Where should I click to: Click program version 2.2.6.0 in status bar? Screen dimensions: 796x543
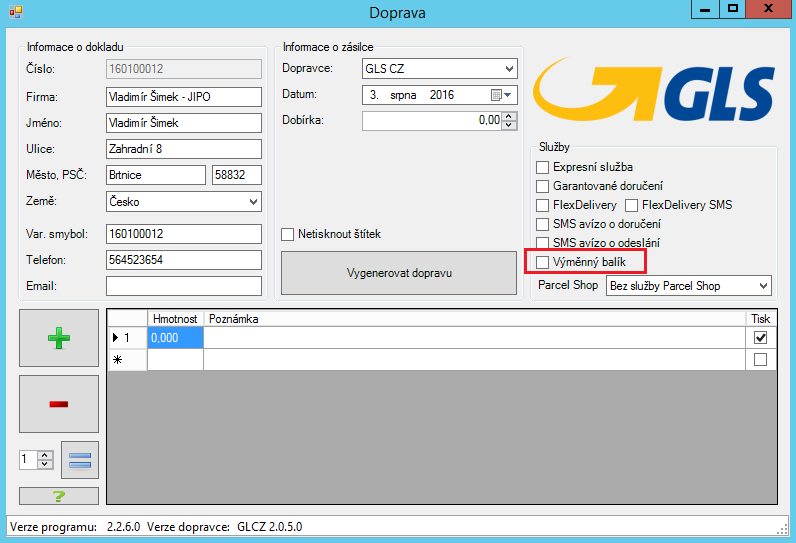pos(123,527)
